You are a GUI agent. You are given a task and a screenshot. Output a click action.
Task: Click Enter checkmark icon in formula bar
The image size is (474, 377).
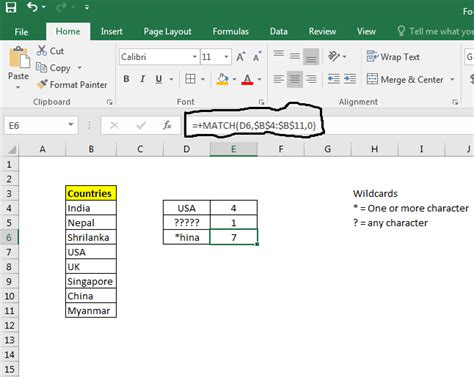[141, 126]
